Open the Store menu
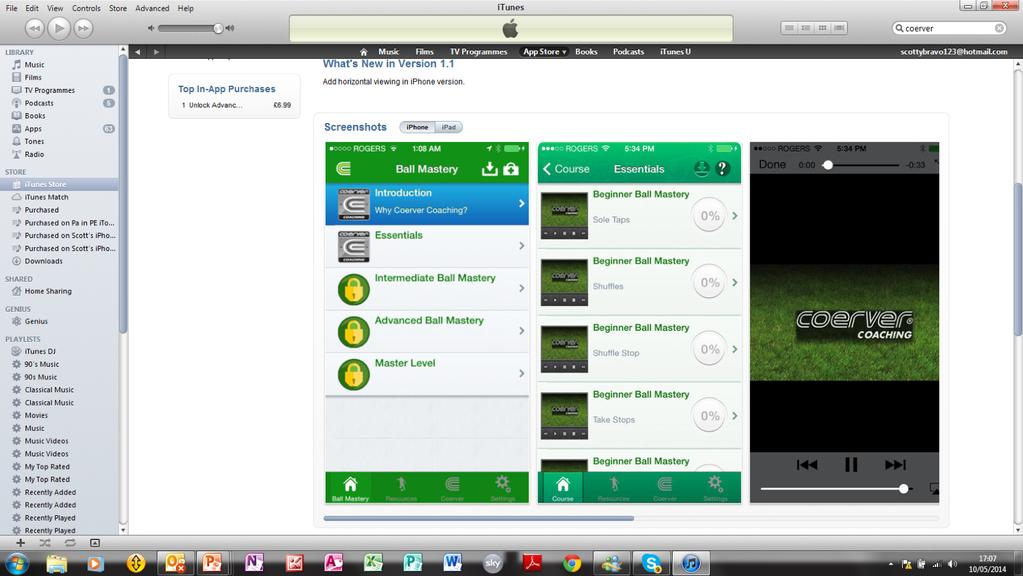This screenshot has width=1023, height=576. pyautogui.click(x=118, y=8)
